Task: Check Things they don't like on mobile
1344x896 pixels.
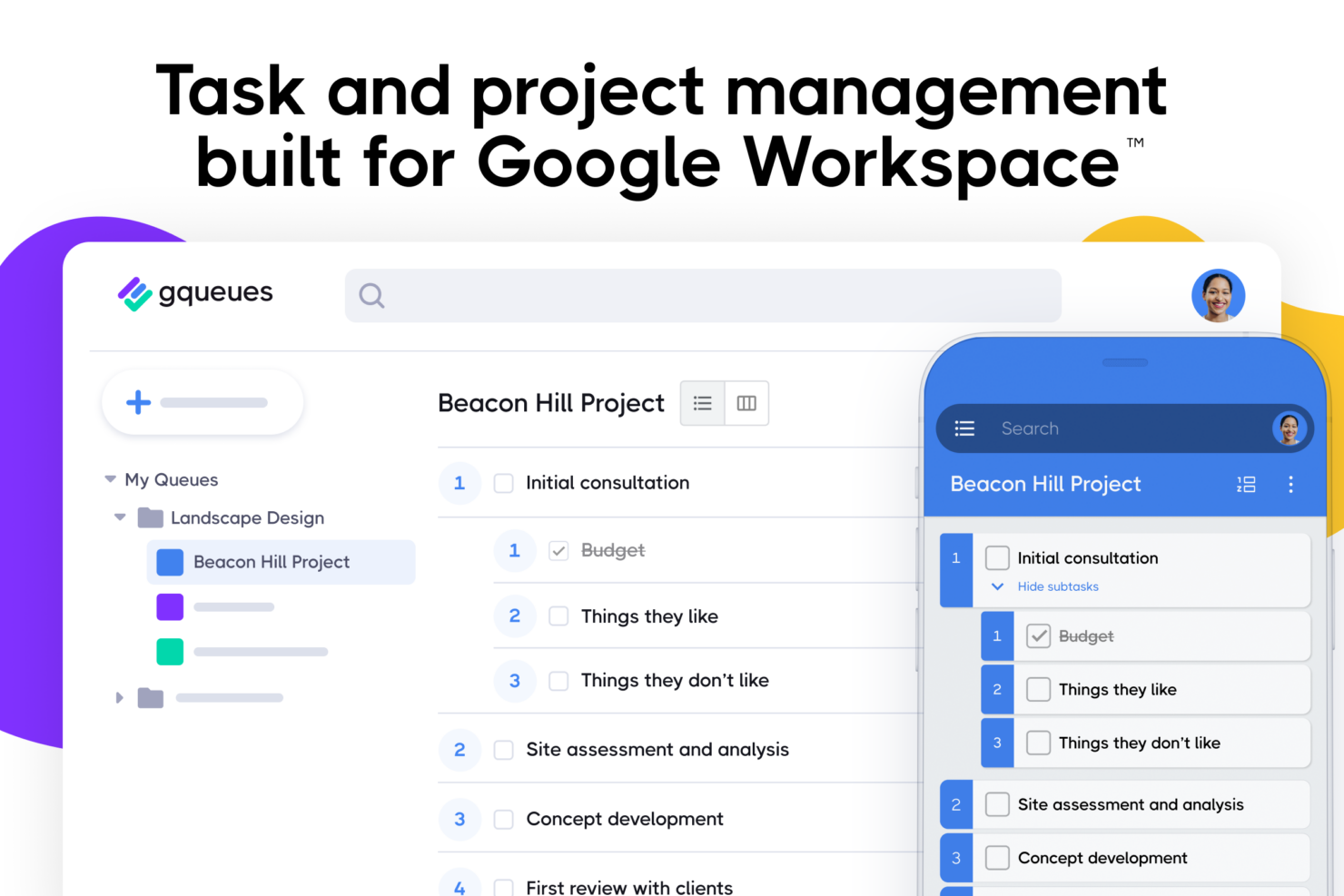Action: (x=1038, y=743)
